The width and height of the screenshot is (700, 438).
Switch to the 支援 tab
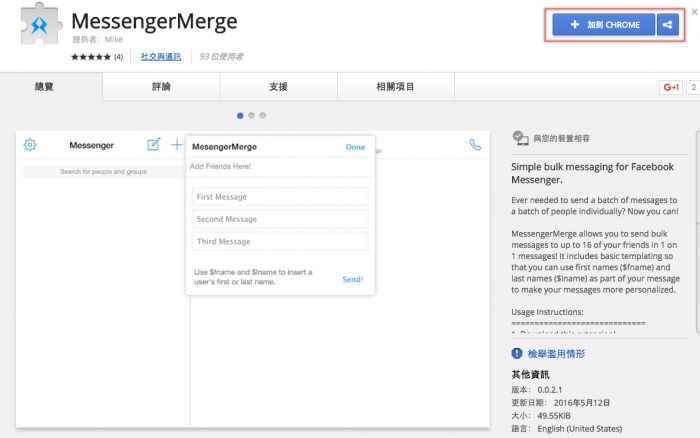(279, 87)
